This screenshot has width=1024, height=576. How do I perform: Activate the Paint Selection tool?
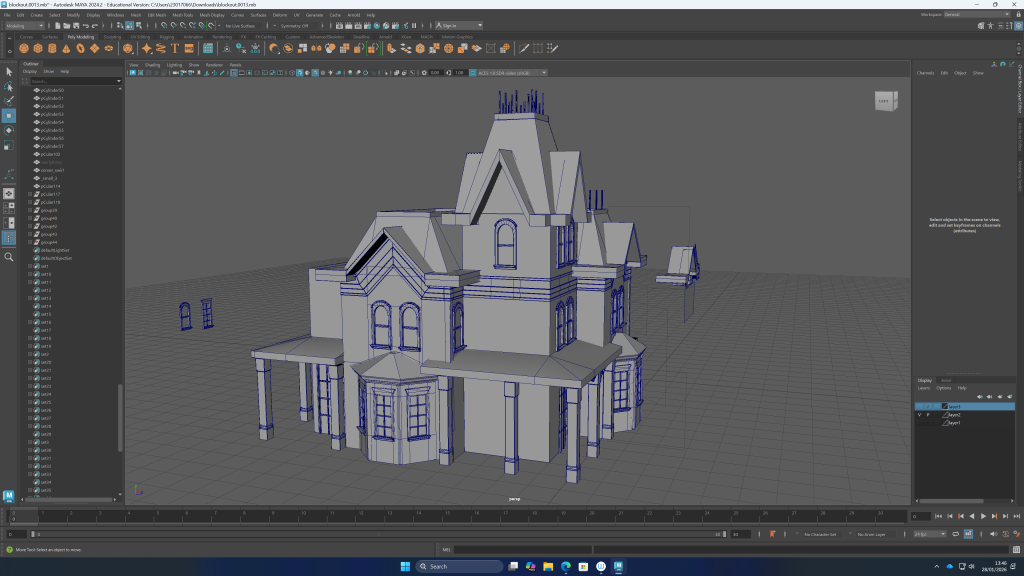(9, 100)
